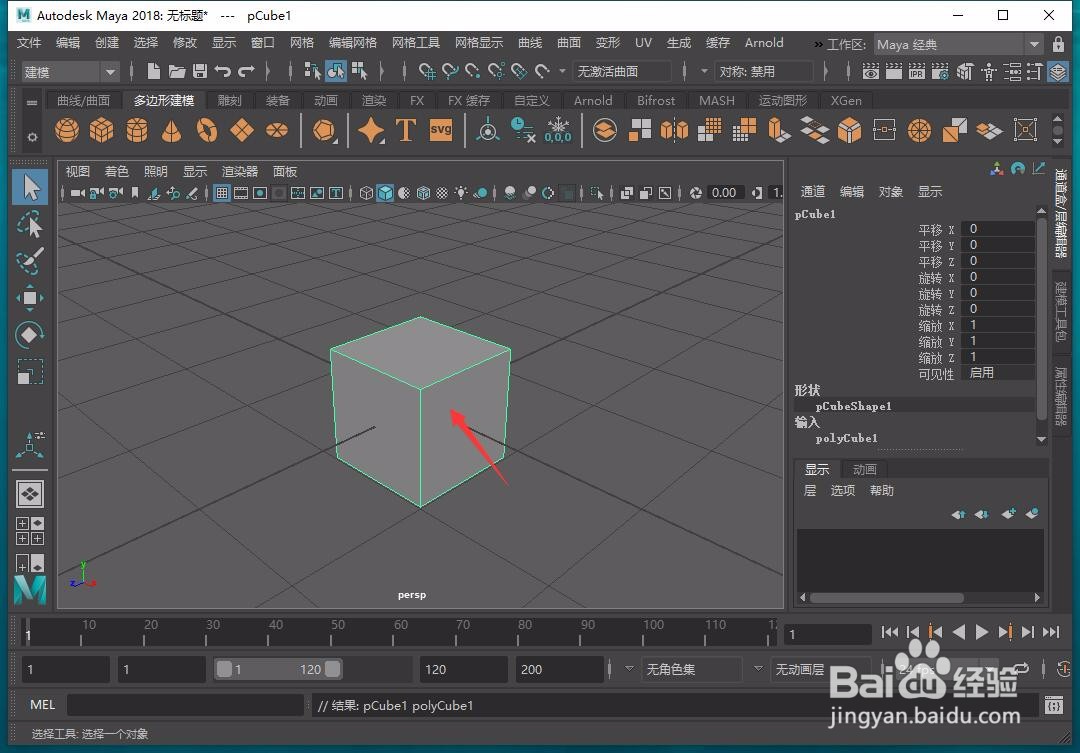Image resolution: width=1080 pixels, height=753 pixels.
Task: Play animation forward
Action: point(982,632)
